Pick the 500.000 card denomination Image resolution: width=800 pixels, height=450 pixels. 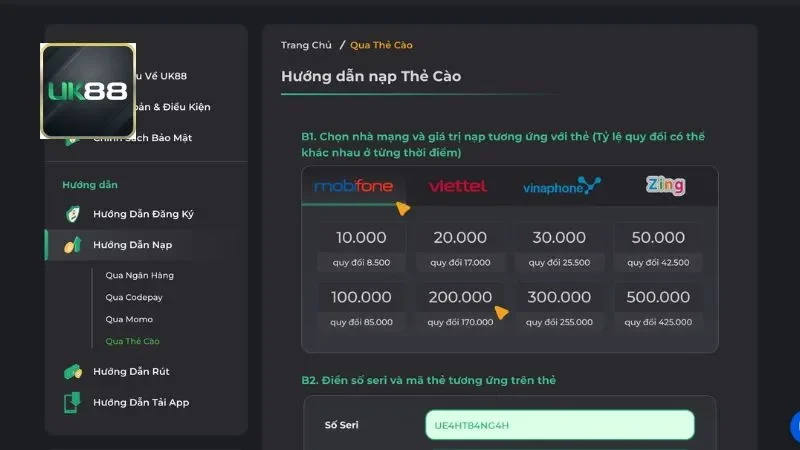[657, 306]
